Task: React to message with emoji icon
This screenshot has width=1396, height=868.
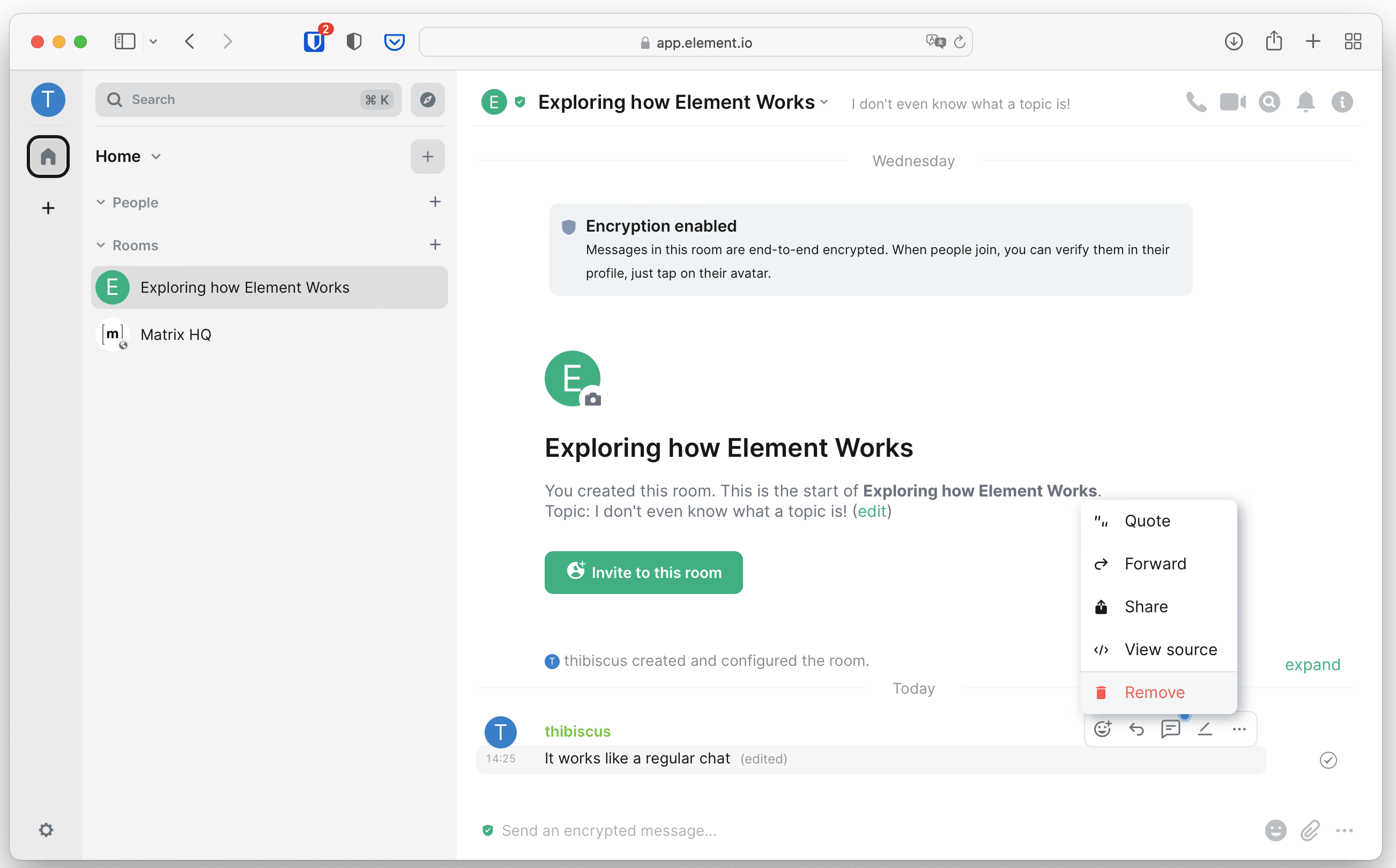Action: (1102, 729)
